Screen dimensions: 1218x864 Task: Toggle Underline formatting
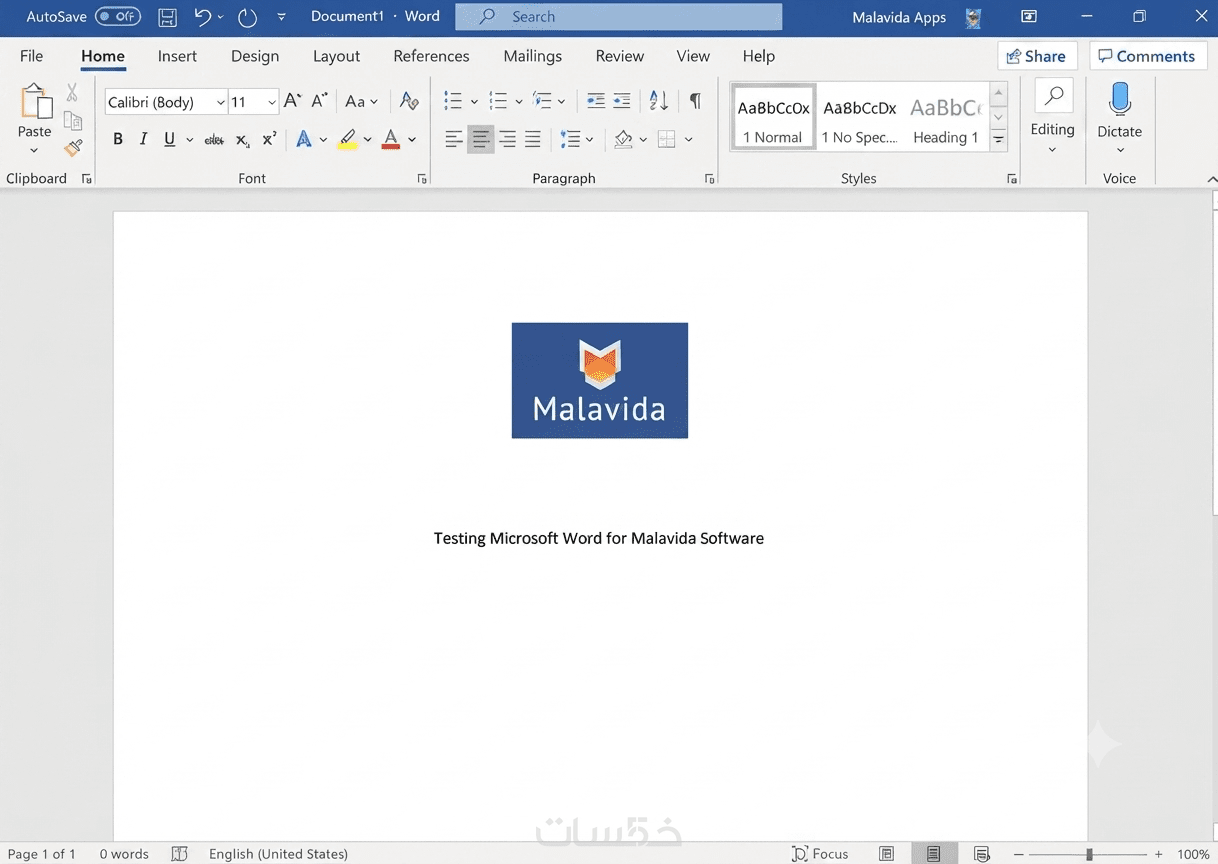click(x=169, y=140)
